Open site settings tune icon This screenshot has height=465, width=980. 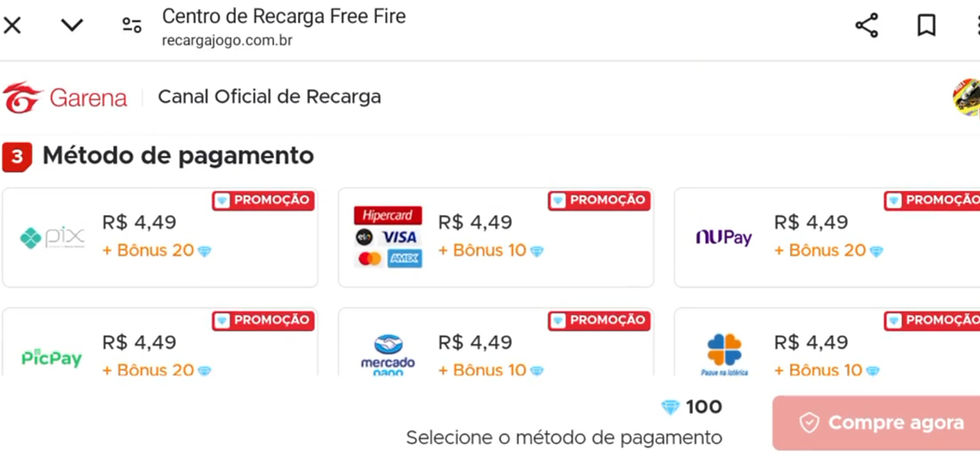point(132,26)
